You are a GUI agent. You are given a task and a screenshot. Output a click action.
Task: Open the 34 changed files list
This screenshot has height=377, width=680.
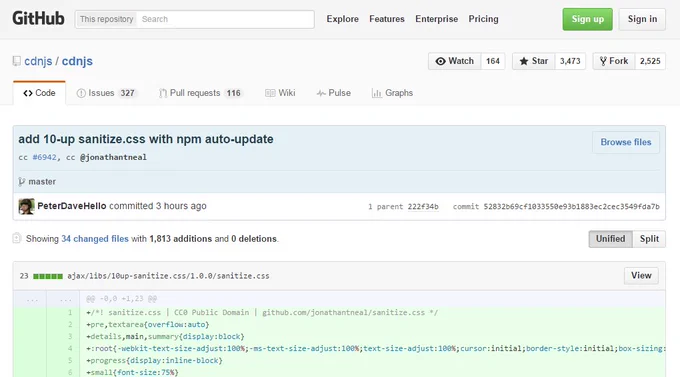(95, 239)
